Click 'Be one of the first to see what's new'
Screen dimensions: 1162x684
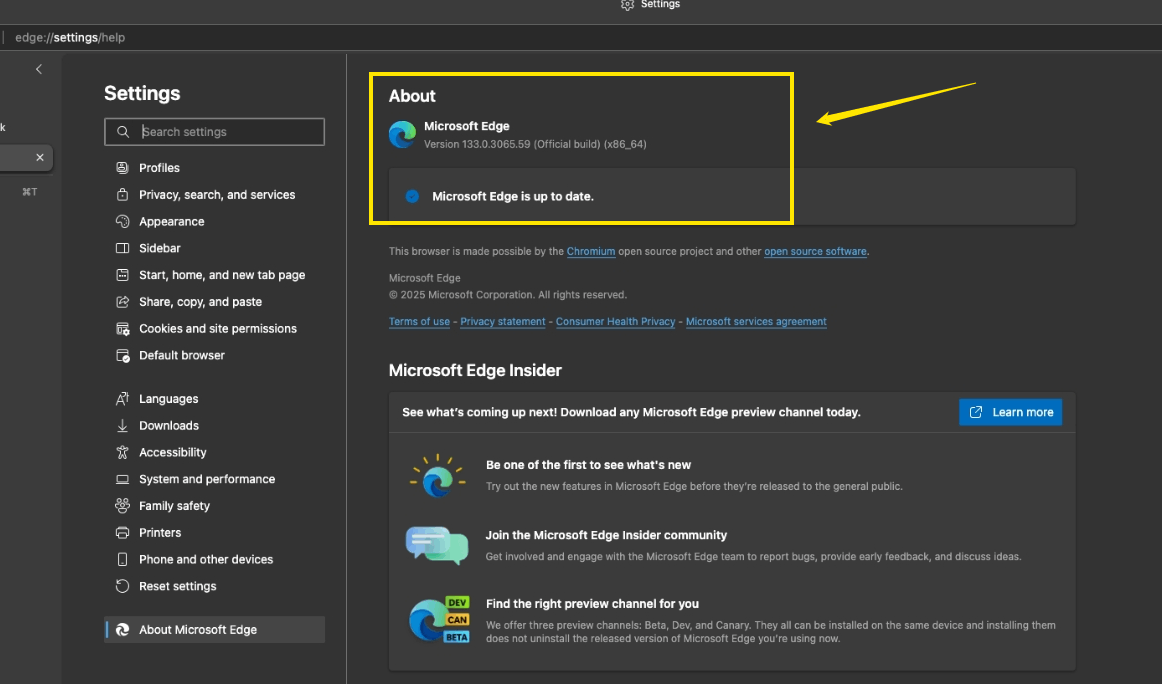(x=588, y=465)
